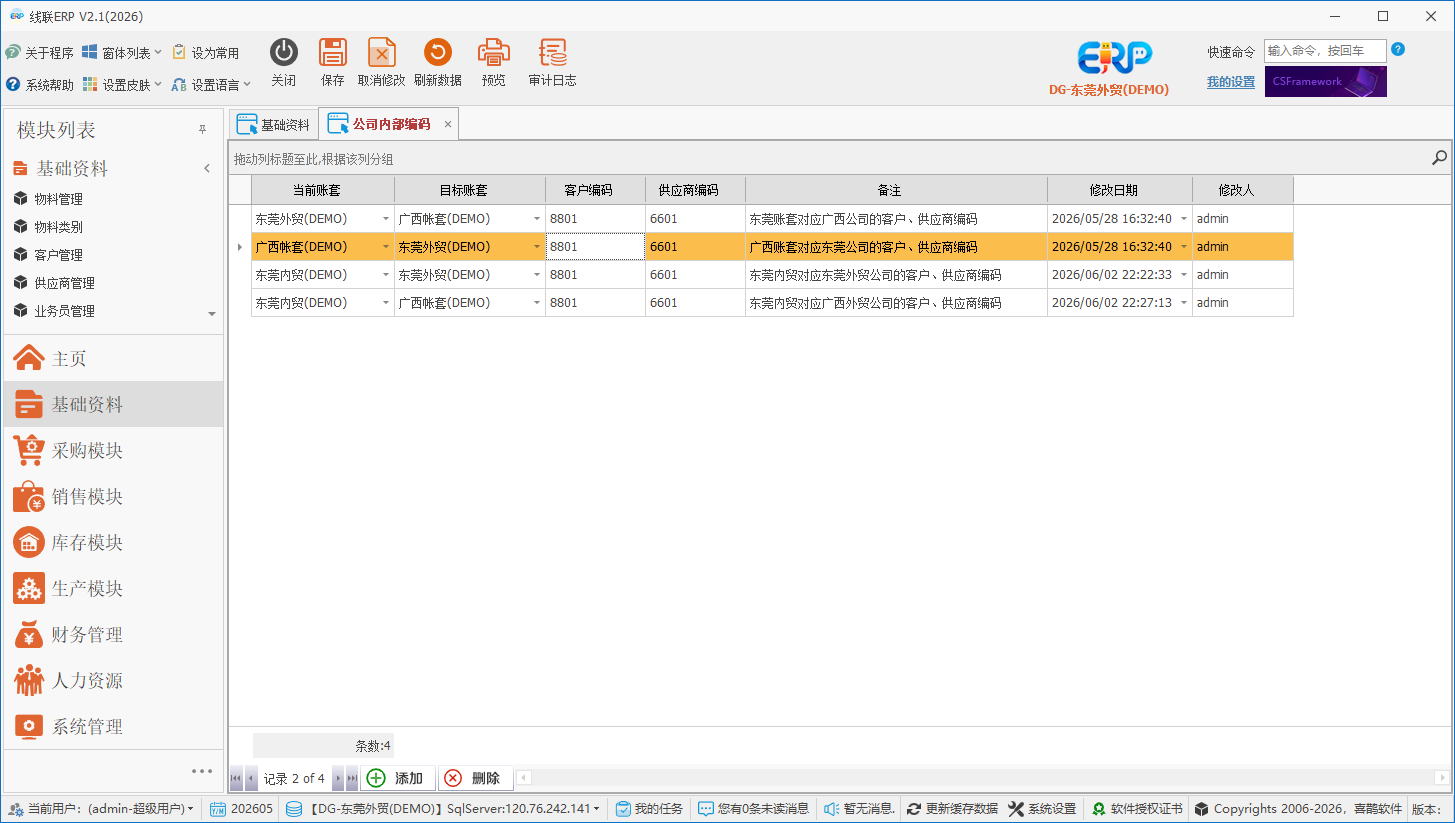This screenshot has width=1455, height=823.
Task: Click the 添加 add button
Action: (x=398, y=778)
